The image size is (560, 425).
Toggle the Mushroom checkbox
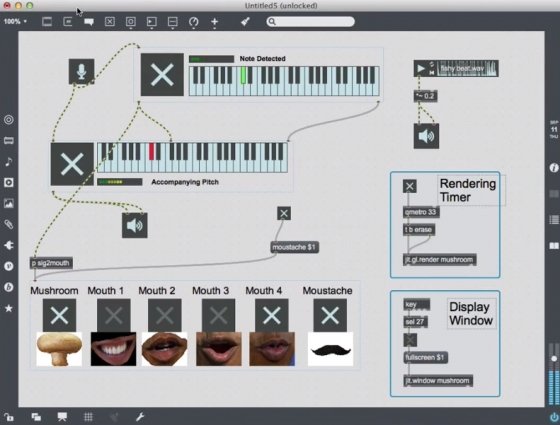pyautogui.click(x=59, y=315)
